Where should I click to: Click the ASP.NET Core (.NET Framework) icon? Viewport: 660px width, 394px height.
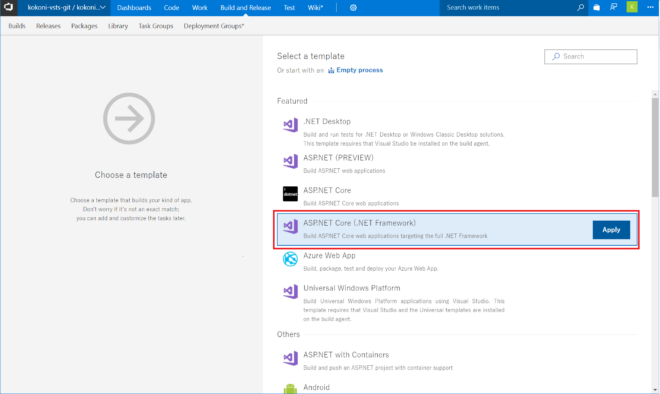click(290, 226)
